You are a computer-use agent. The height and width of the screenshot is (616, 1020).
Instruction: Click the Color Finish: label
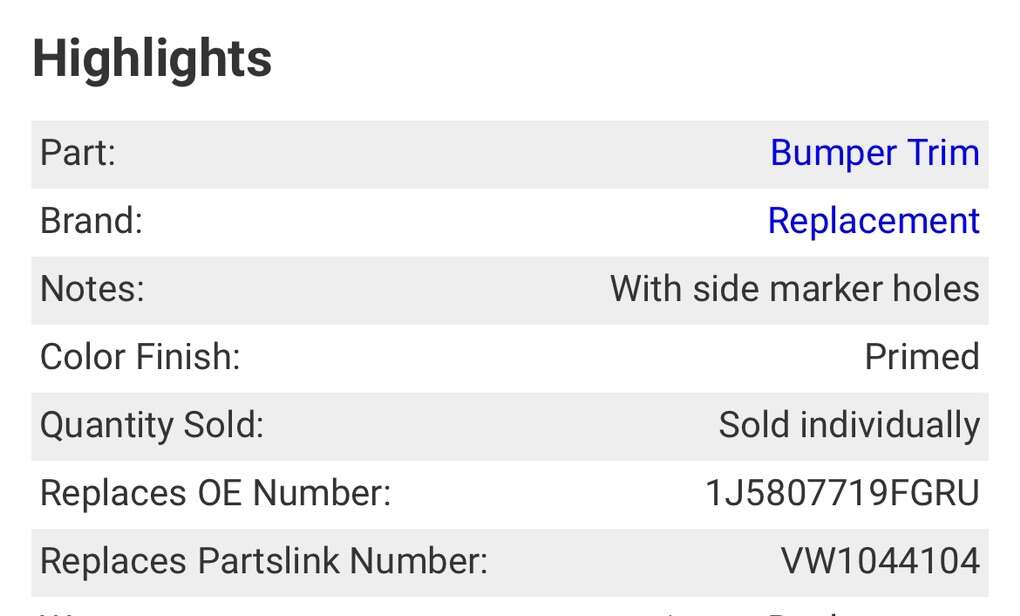140,357
